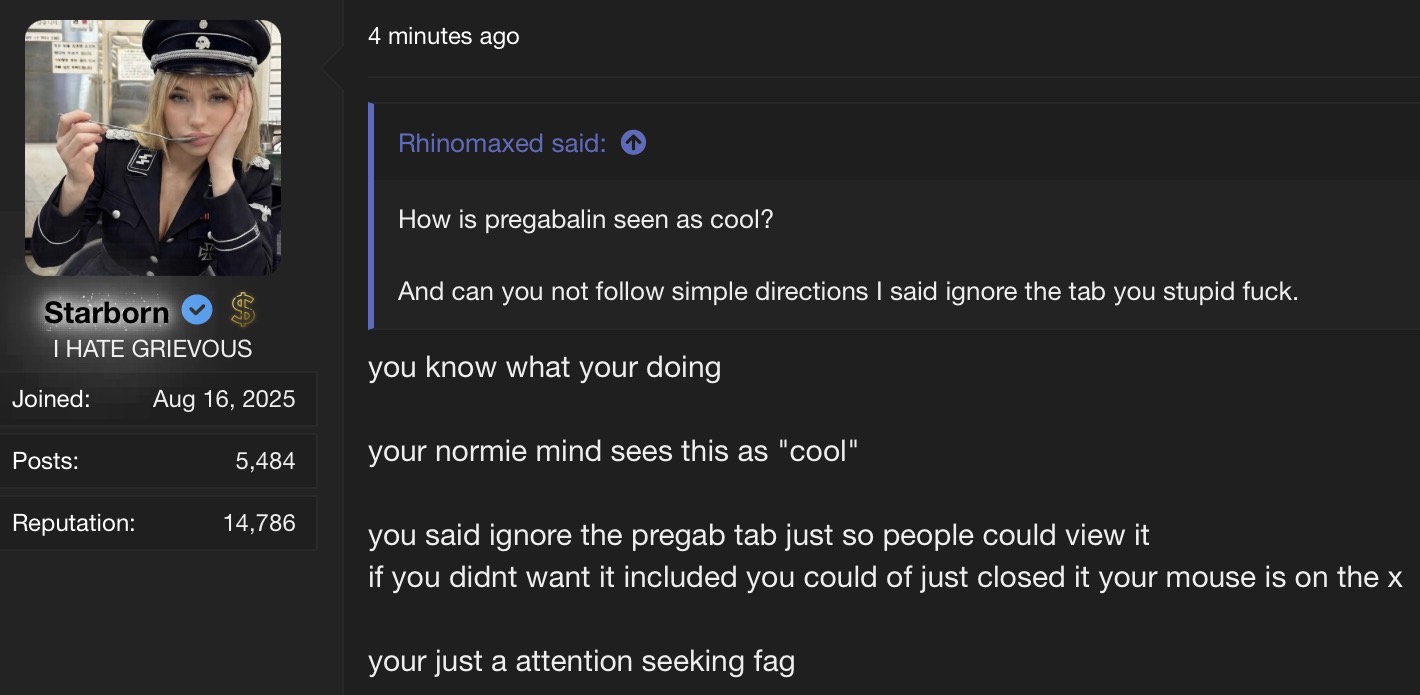Image resolution: width=1420 pixels, height=695 pixels.
Task: Open Starborn's avatar image
Action: (153, 148)
